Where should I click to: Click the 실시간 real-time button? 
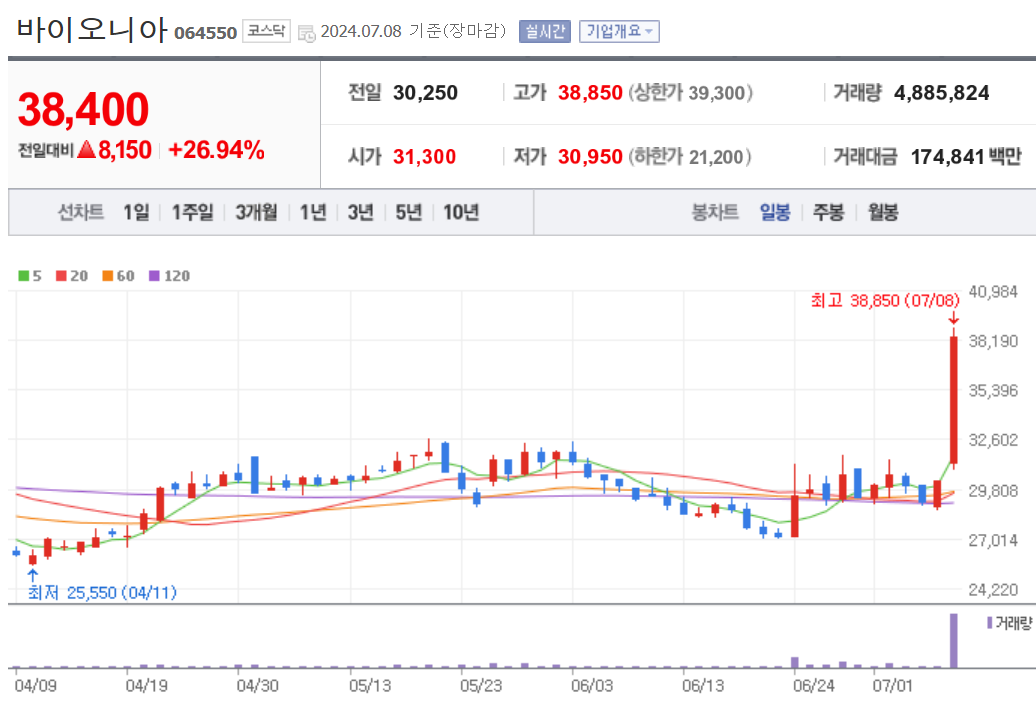(544, 31)
